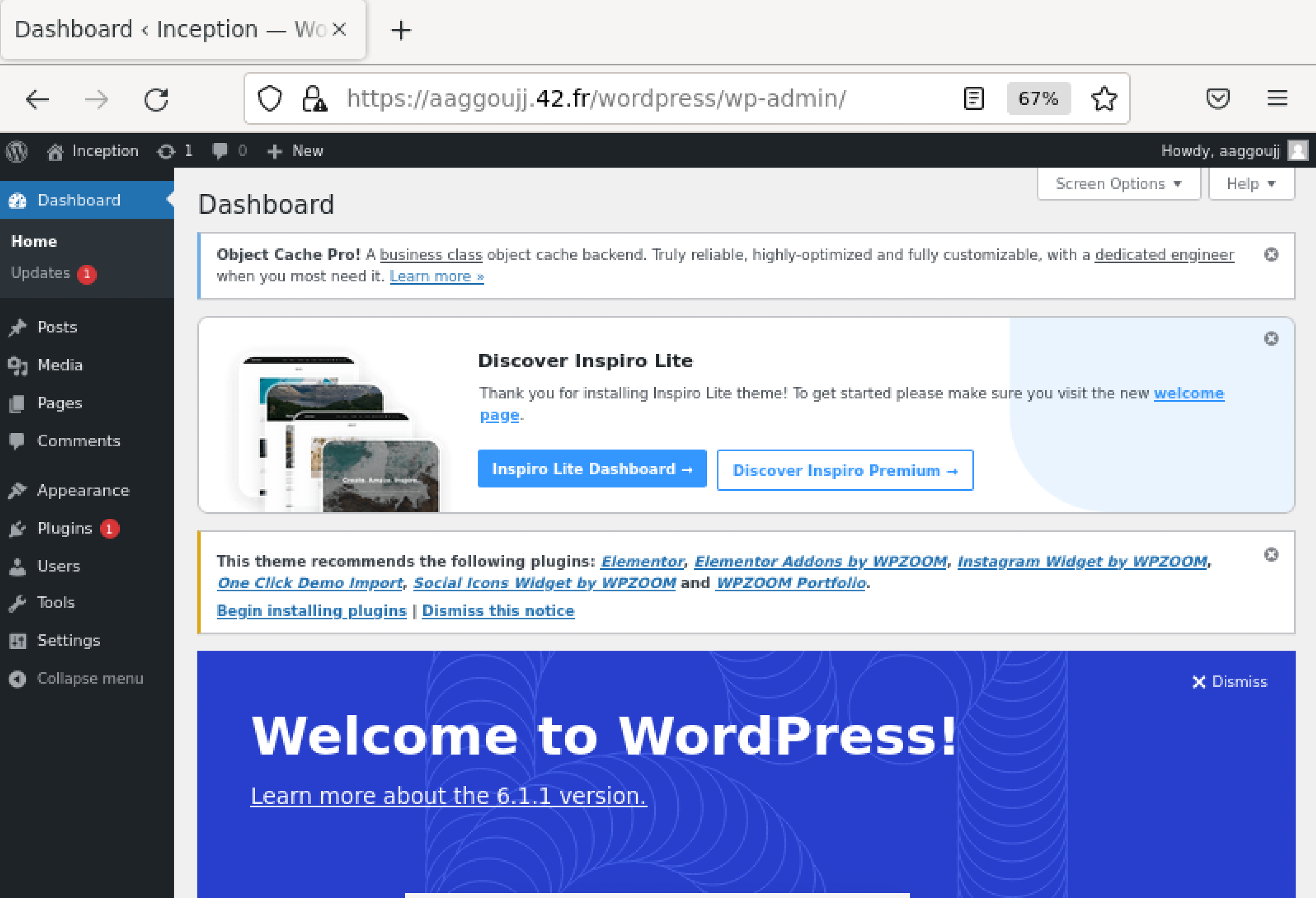Screen dimensions: 1316x898
Task: Click the Dashboard menu item
Action: point(79,200)
